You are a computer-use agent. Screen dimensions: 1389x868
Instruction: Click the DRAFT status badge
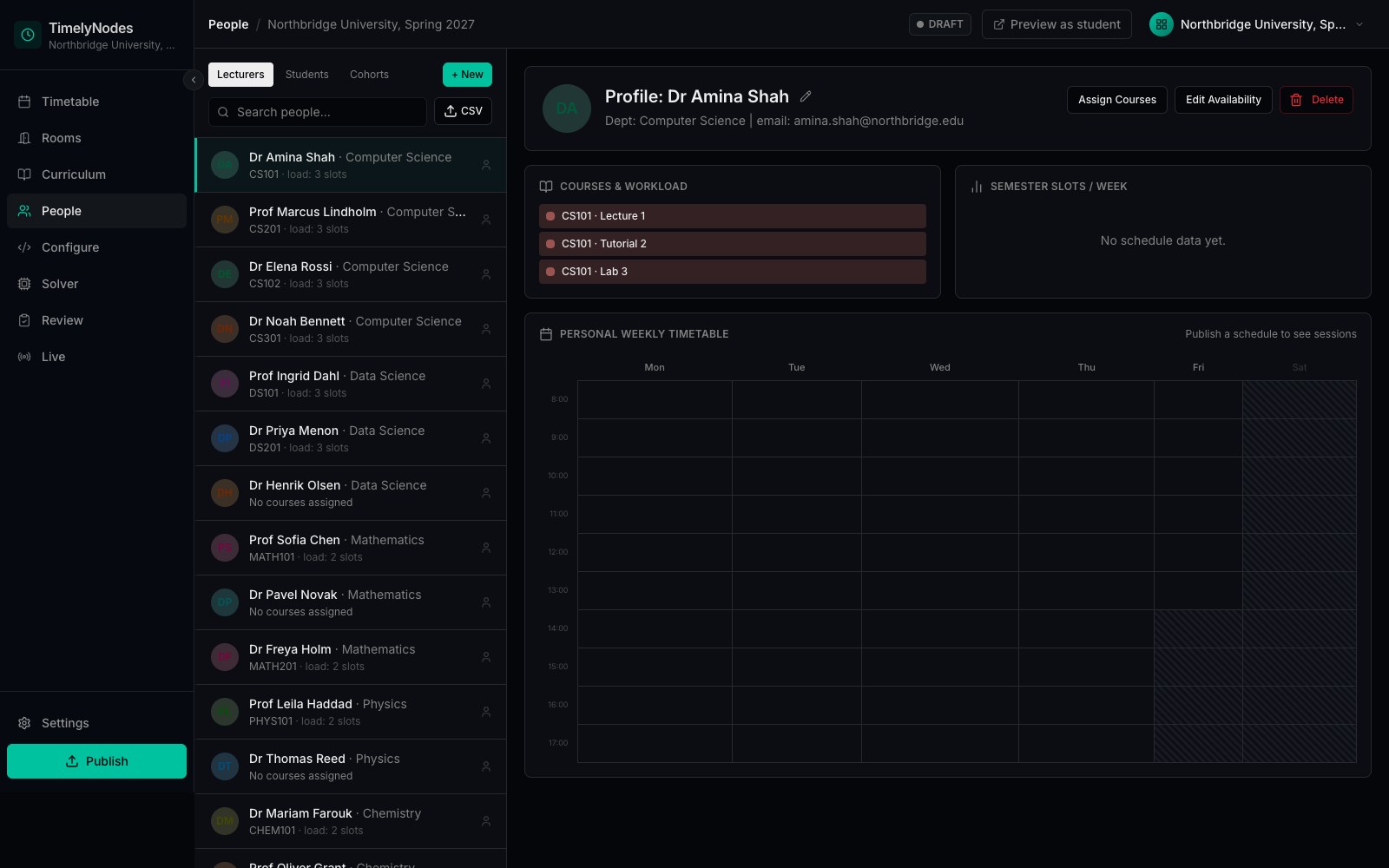point(940,24)
